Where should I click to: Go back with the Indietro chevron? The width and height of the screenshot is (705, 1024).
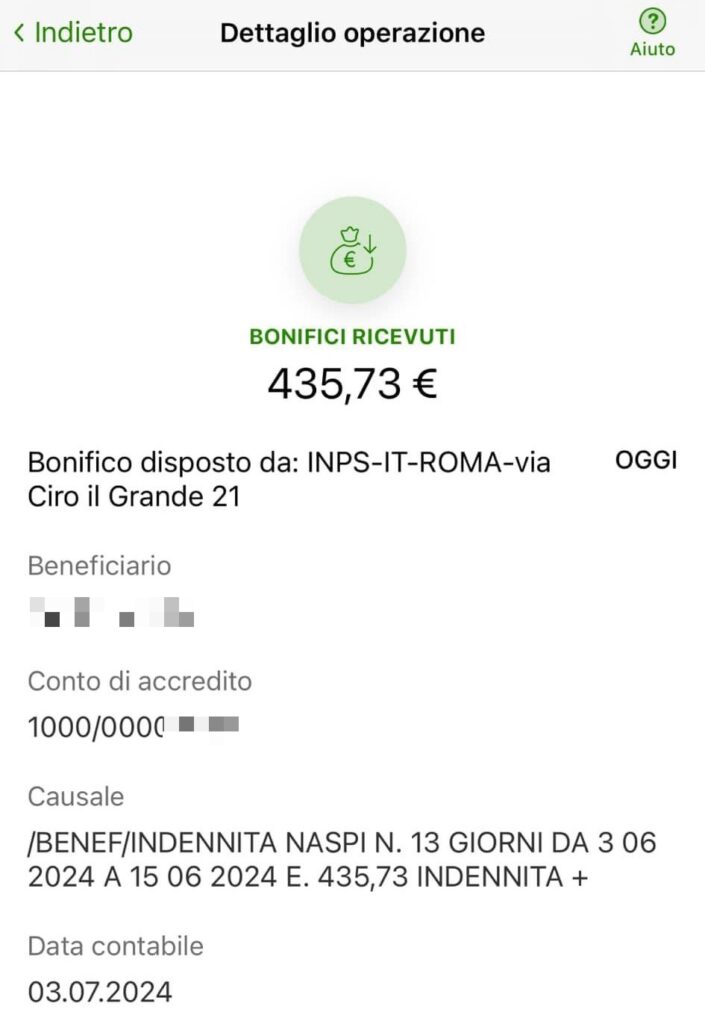click(x=20, y=33)
